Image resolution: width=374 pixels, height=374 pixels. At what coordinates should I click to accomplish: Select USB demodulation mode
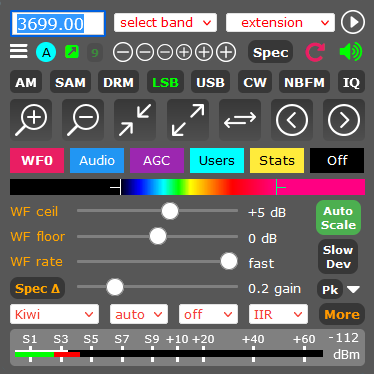point(210,82)
